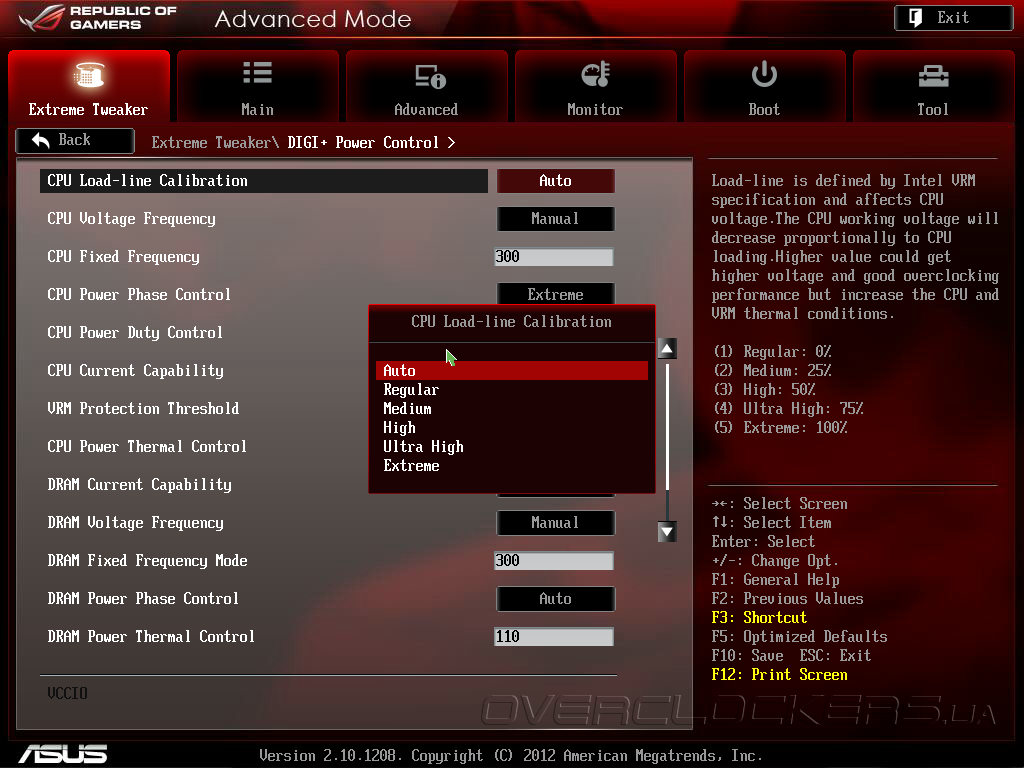Select the DRAM Voltage Frequency label
This screenshot has height=768, width=1024.
pyautogui.click(x=135, y=522)
